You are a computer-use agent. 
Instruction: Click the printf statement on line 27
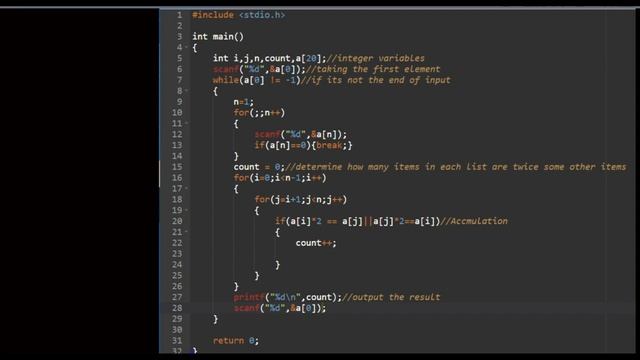click(x=288, y=297)
